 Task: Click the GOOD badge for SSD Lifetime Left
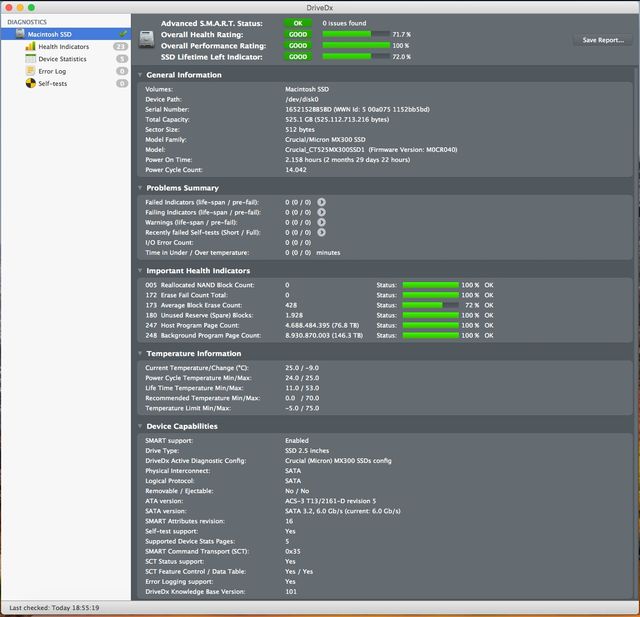pos(298,57)
